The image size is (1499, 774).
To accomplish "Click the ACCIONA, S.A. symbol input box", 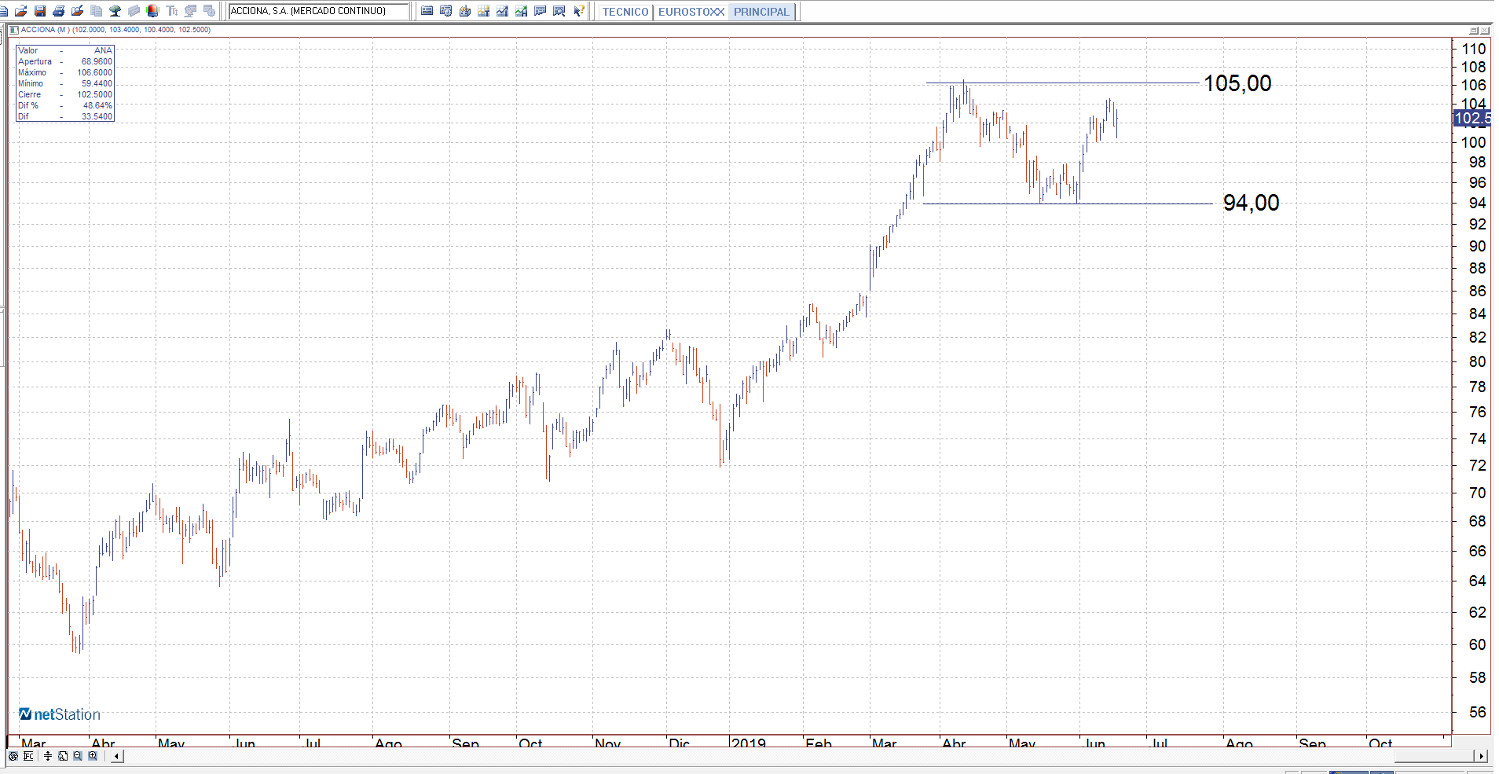I will tap(319, 11).
